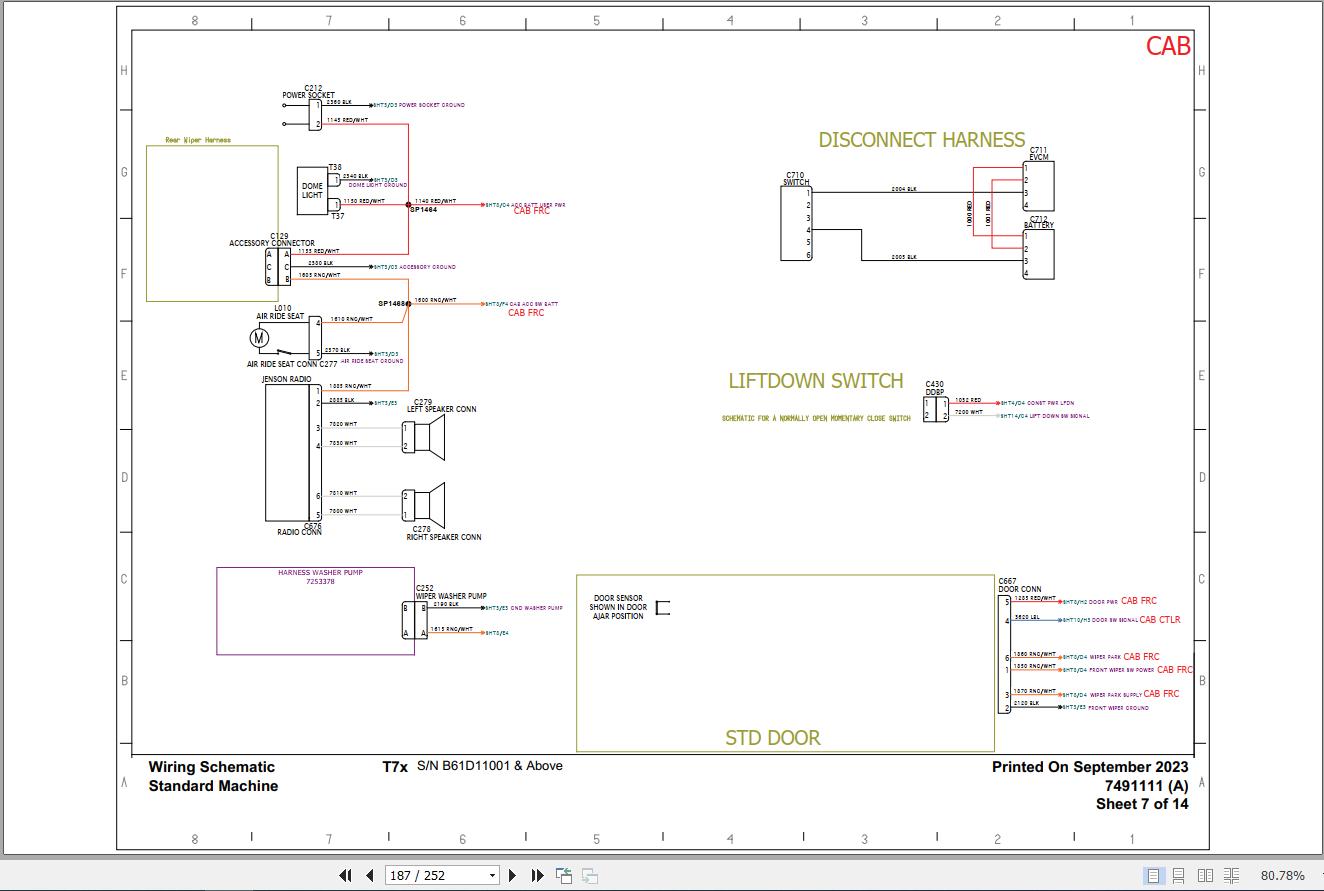Click the C710 SWITCH connector label
The image size is (1324, 891).
point(796,178)
